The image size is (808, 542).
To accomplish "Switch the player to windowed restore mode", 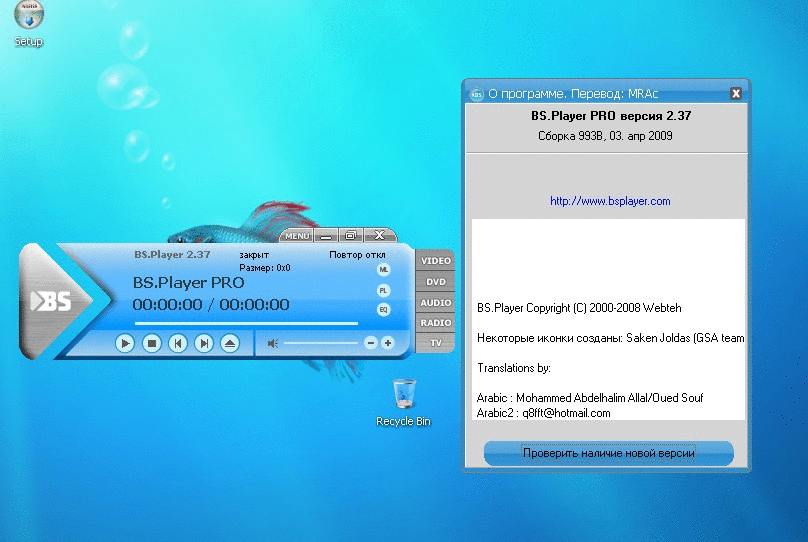I will click(x=351, y=235).
